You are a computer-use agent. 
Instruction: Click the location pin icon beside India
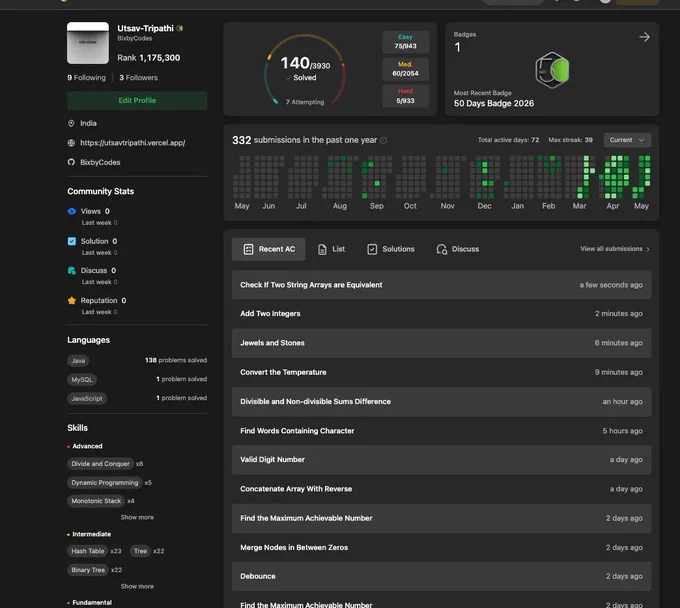71,124
